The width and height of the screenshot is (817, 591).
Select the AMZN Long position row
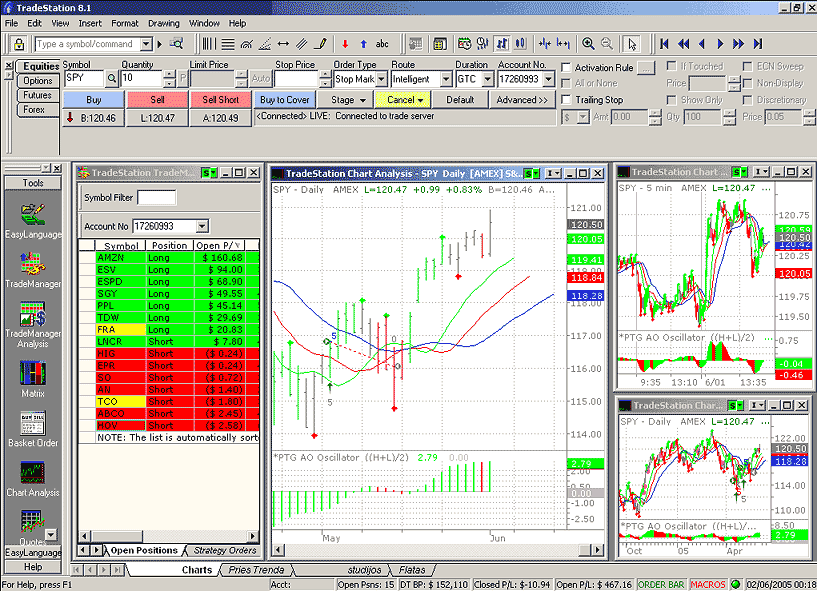pos(169,257)
